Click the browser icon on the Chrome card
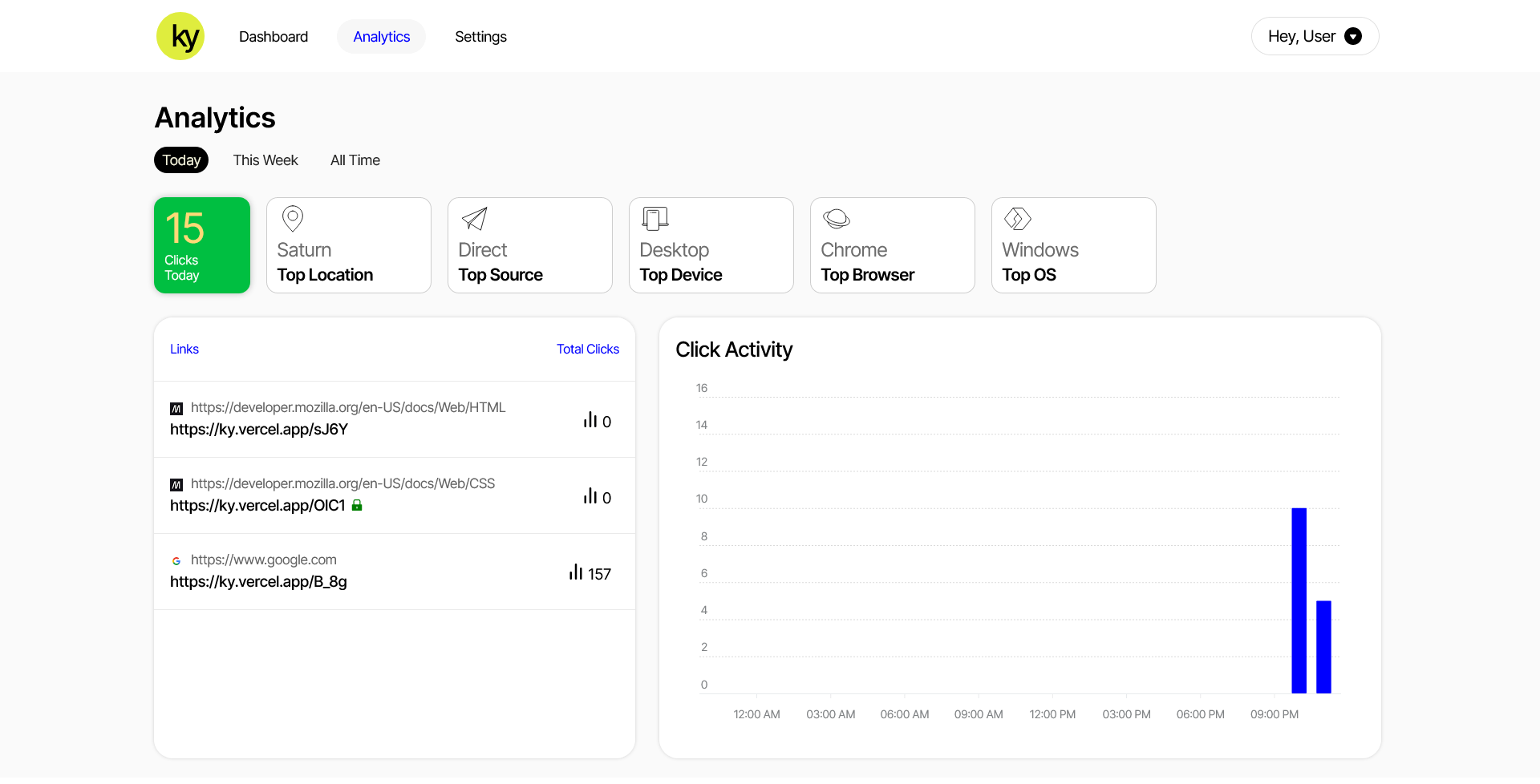This screenshot has width=1540, height=784. (835, 218)
